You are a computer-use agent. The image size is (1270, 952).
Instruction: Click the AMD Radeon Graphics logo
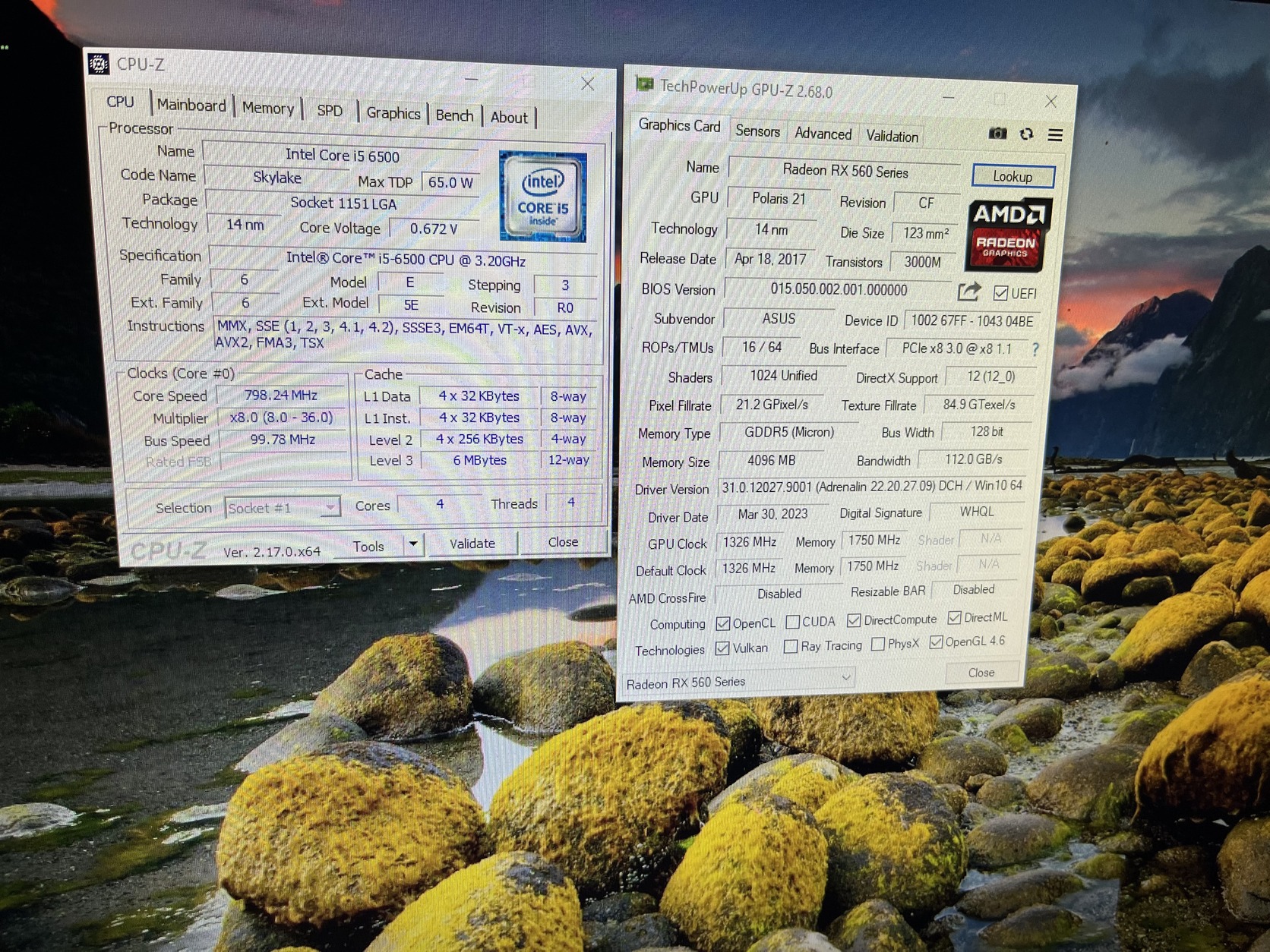click(x=1007, y=235)
